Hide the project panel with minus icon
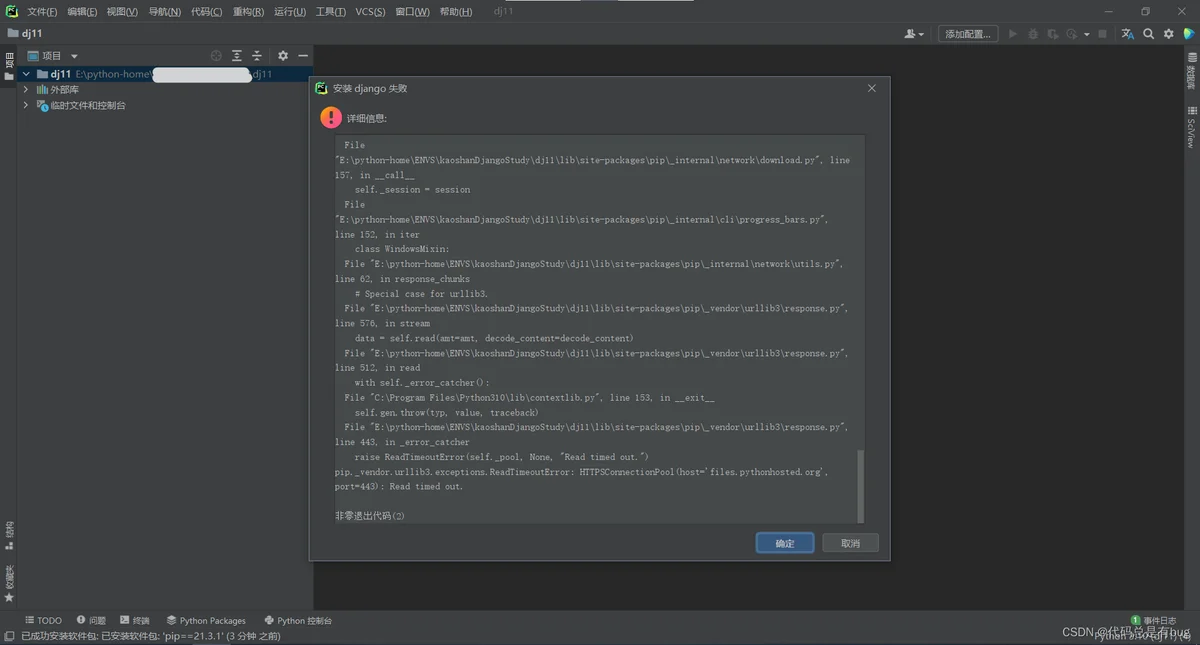Viewport: 1200px width, 645px height. (303, 56)
